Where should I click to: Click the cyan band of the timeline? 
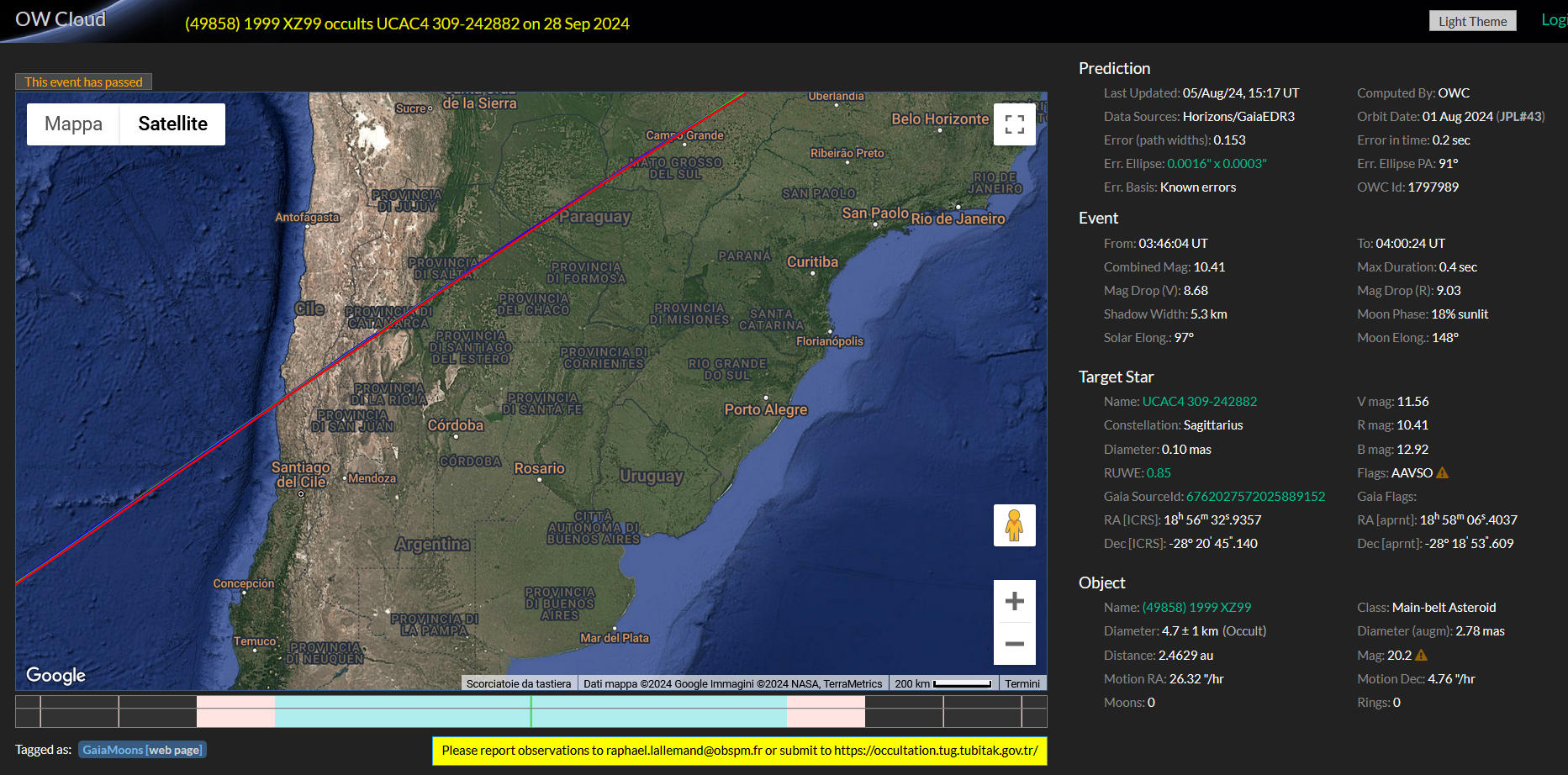click(531, 711)
